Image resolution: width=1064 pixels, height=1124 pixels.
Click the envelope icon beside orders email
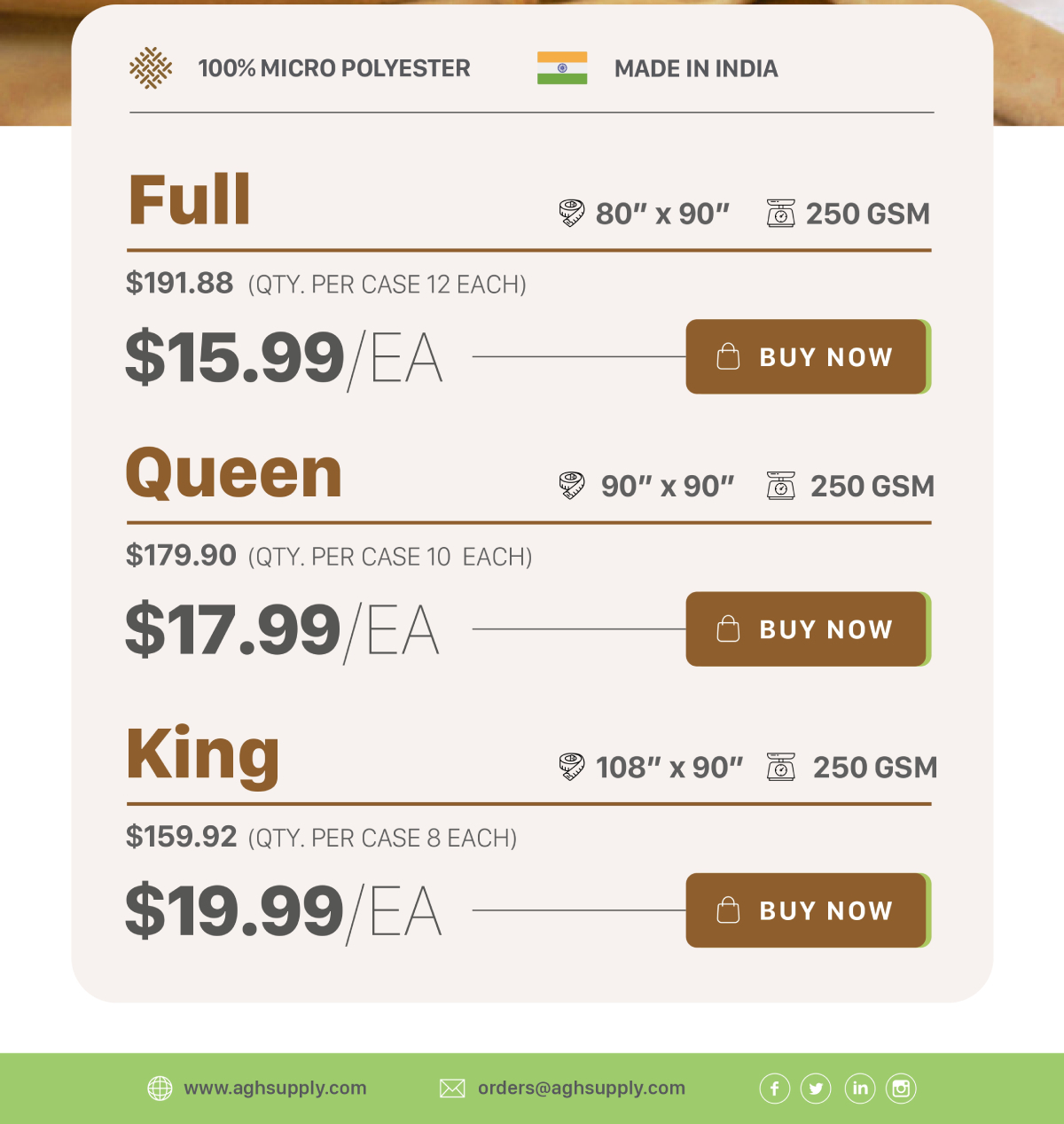(452, 1089)
